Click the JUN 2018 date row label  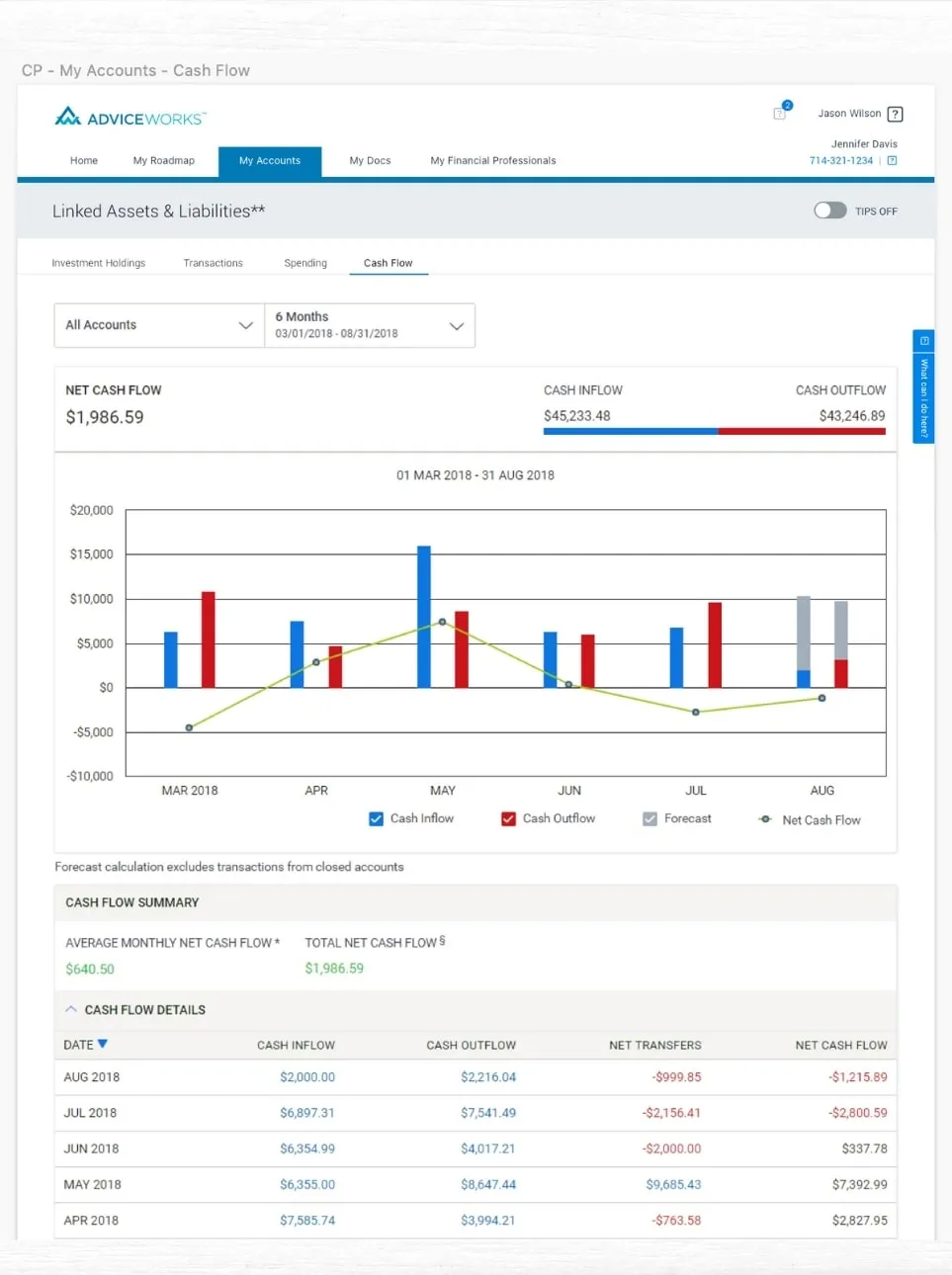click(x=91, y=1148)
